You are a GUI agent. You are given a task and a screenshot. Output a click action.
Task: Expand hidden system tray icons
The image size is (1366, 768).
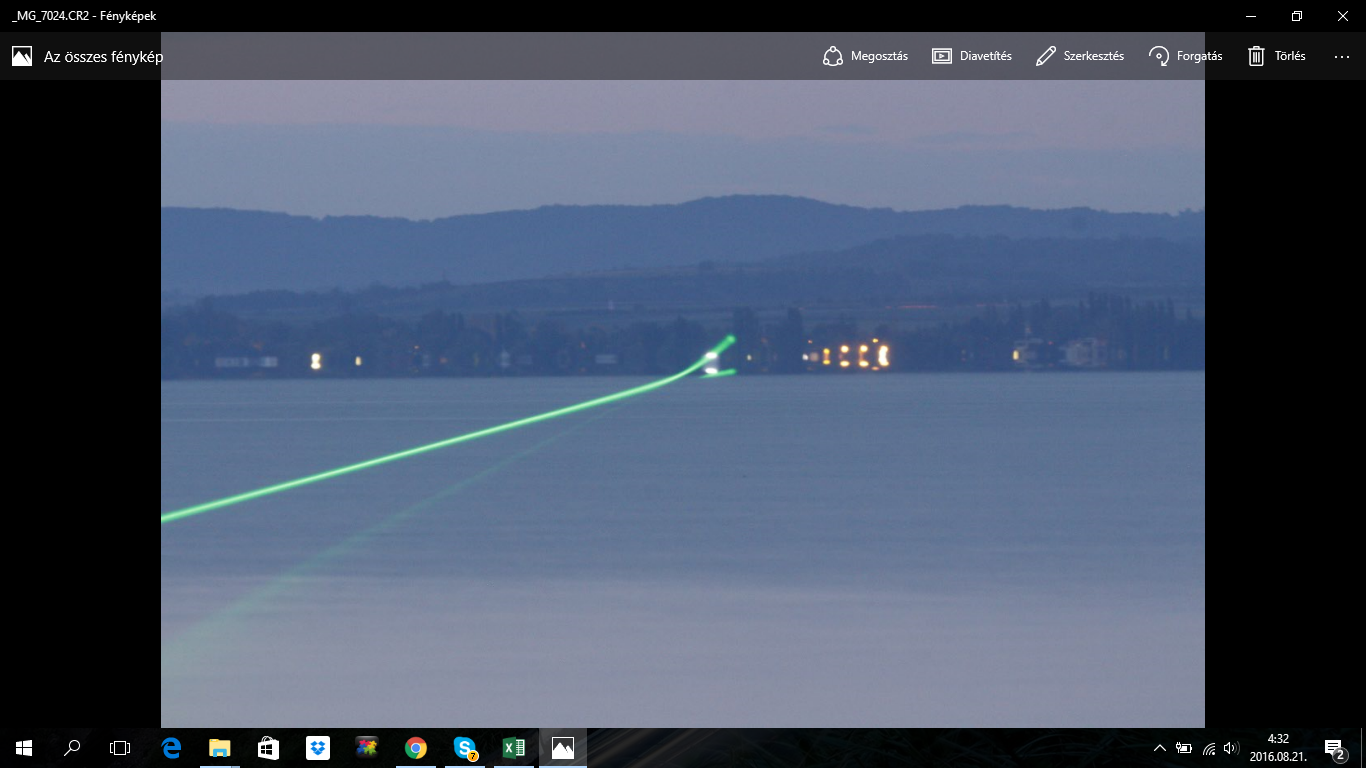click(x=1160, y=747)
